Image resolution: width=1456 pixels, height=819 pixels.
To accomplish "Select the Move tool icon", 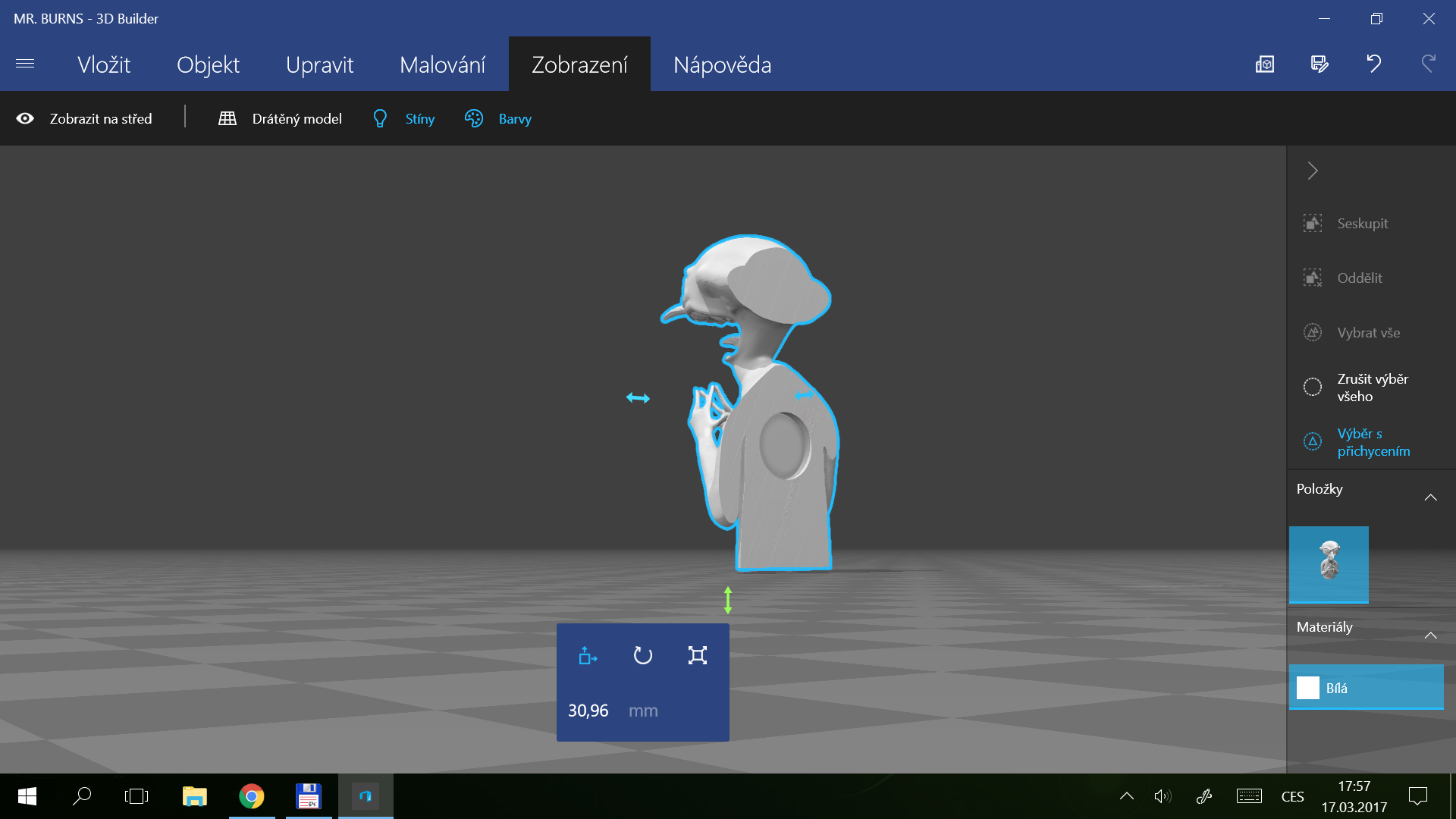I will click(x=588, y=655).
